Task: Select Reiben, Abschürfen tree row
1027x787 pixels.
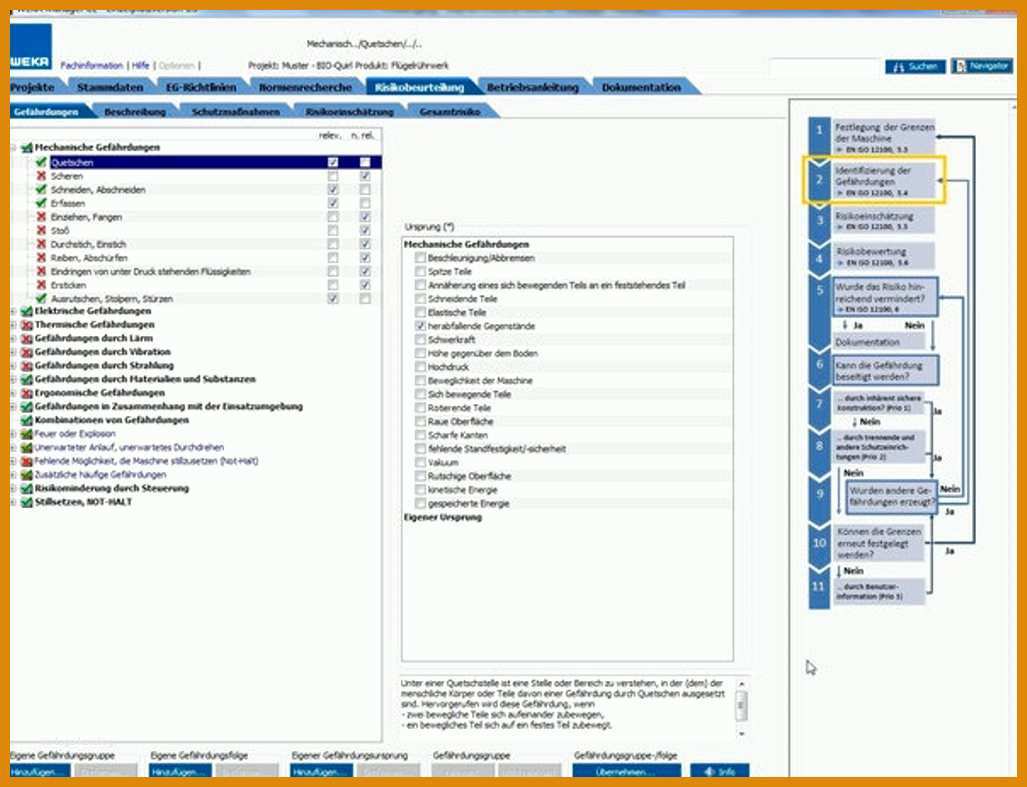Action: 88,258
